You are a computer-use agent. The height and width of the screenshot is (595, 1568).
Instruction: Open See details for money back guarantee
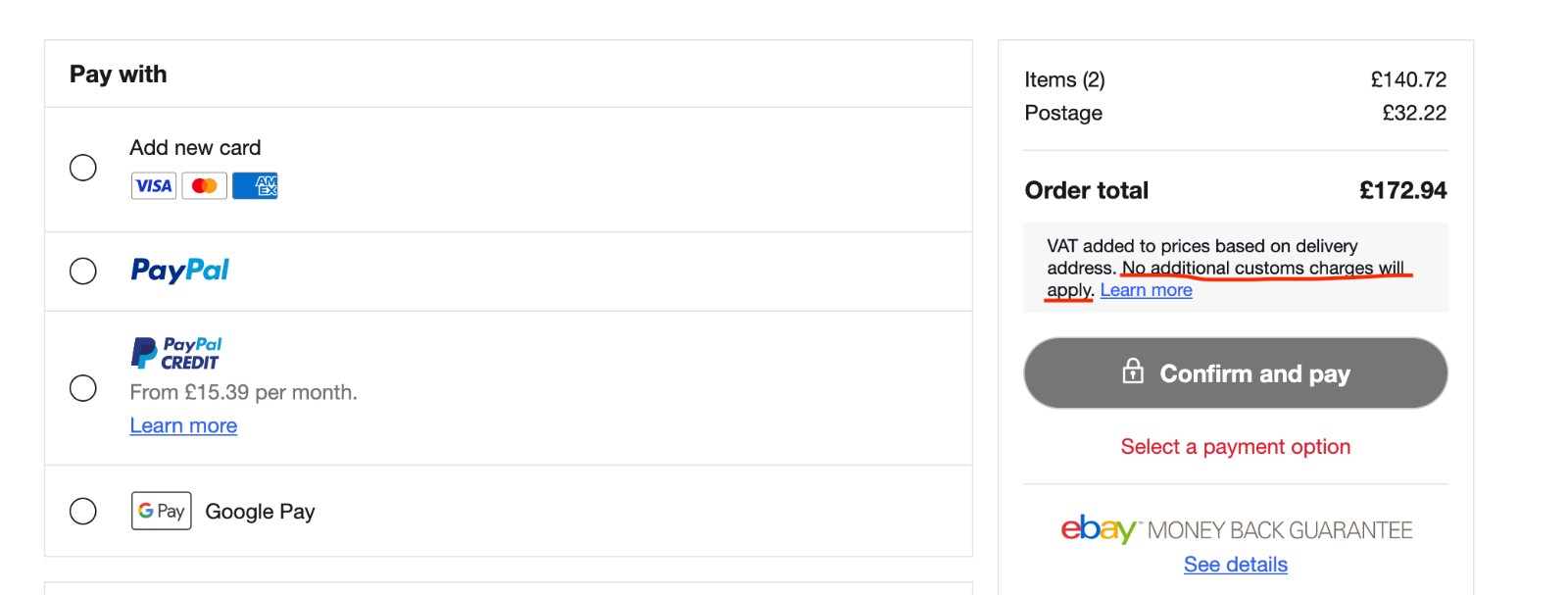pyautogui.click(x=1236, y=565)
